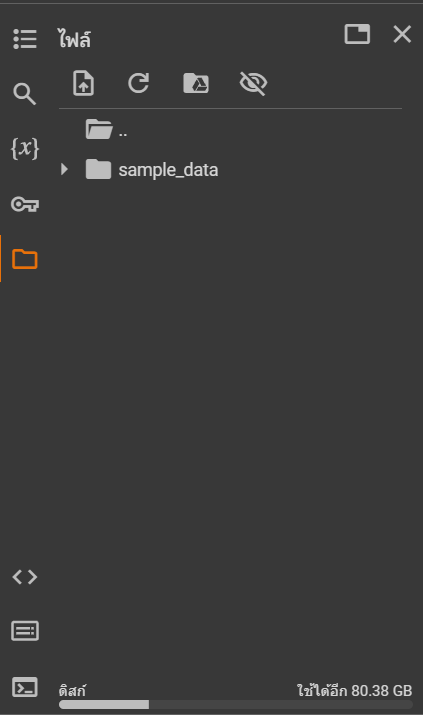The image size is (423, 715).
Task: Open the terminal panel
Action: coord(25,687)
